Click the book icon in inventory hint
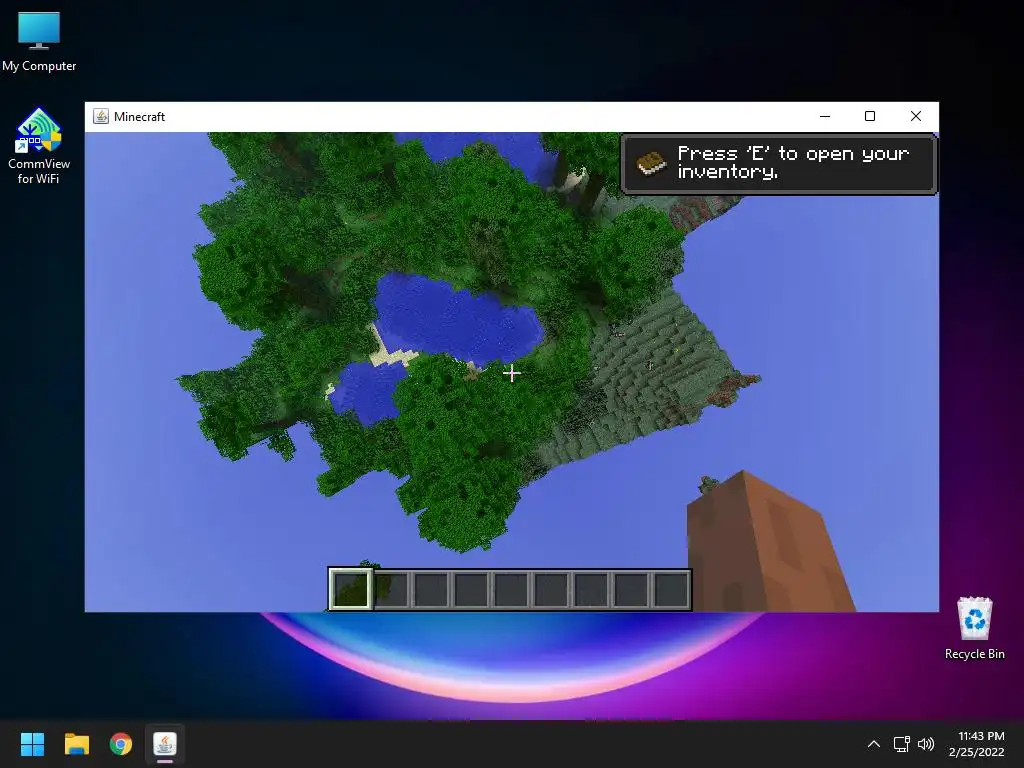 click(651, 163)
